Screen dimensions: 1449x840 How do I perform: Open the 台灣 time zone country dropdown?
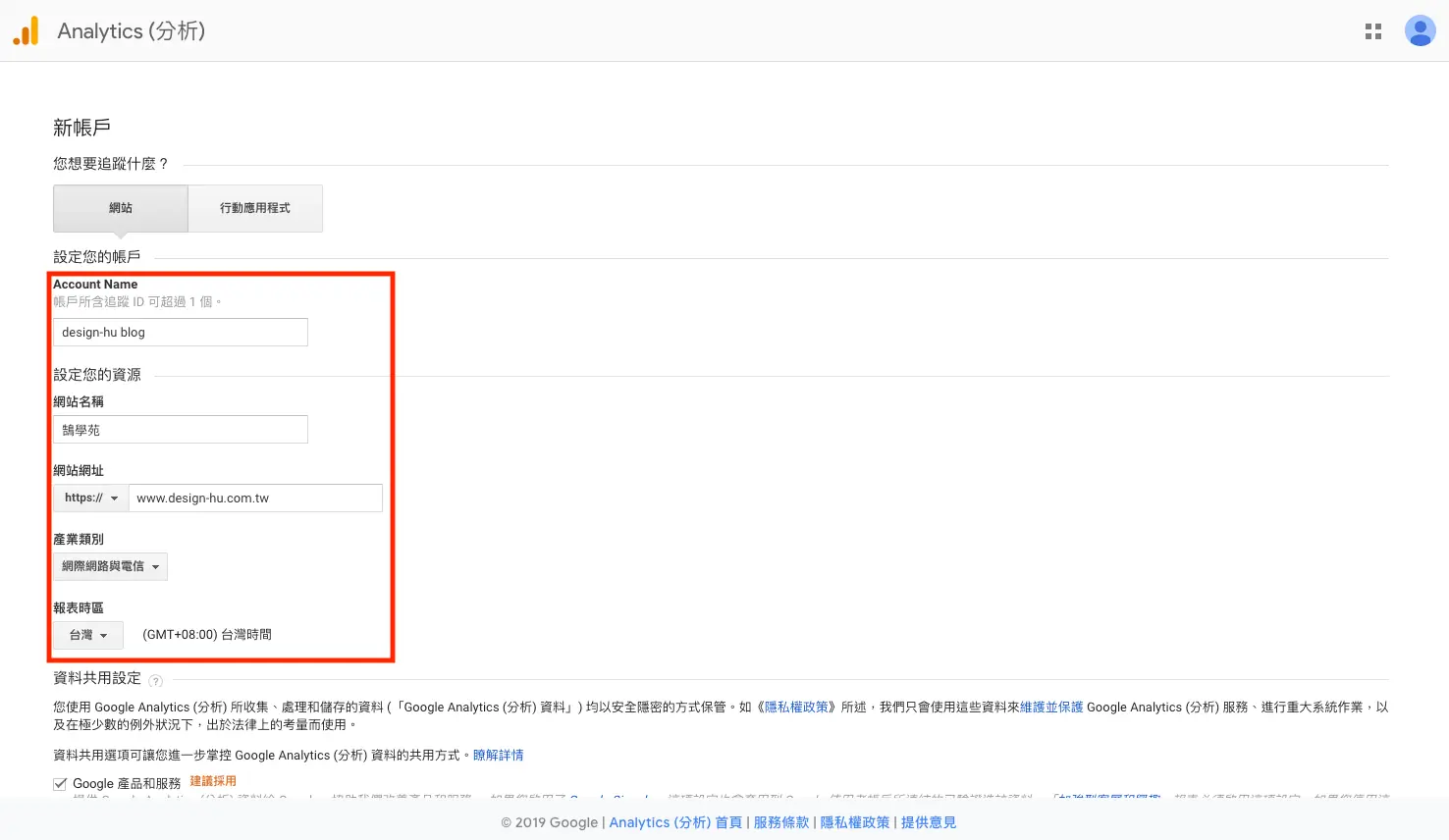88,635
